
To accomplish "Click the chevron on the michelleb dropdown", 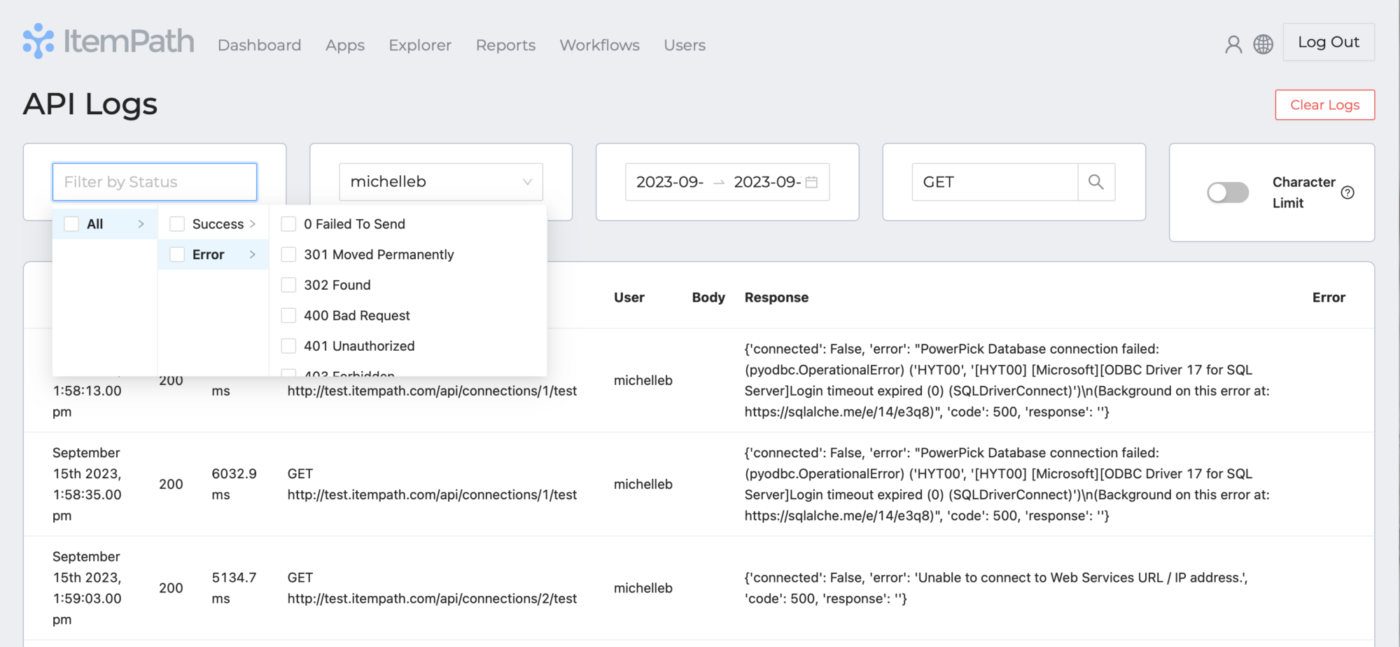I will click(x=527, y=181).
